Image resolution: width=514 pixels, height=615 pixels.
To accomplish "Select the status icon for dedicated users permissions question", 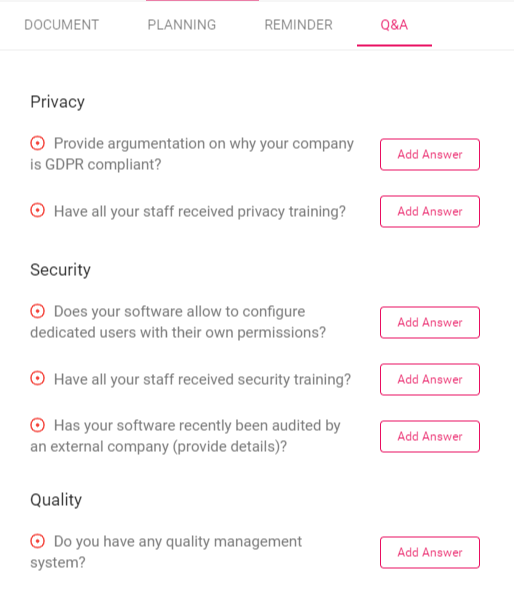I will pyautogui.click(x=38, y=311).
